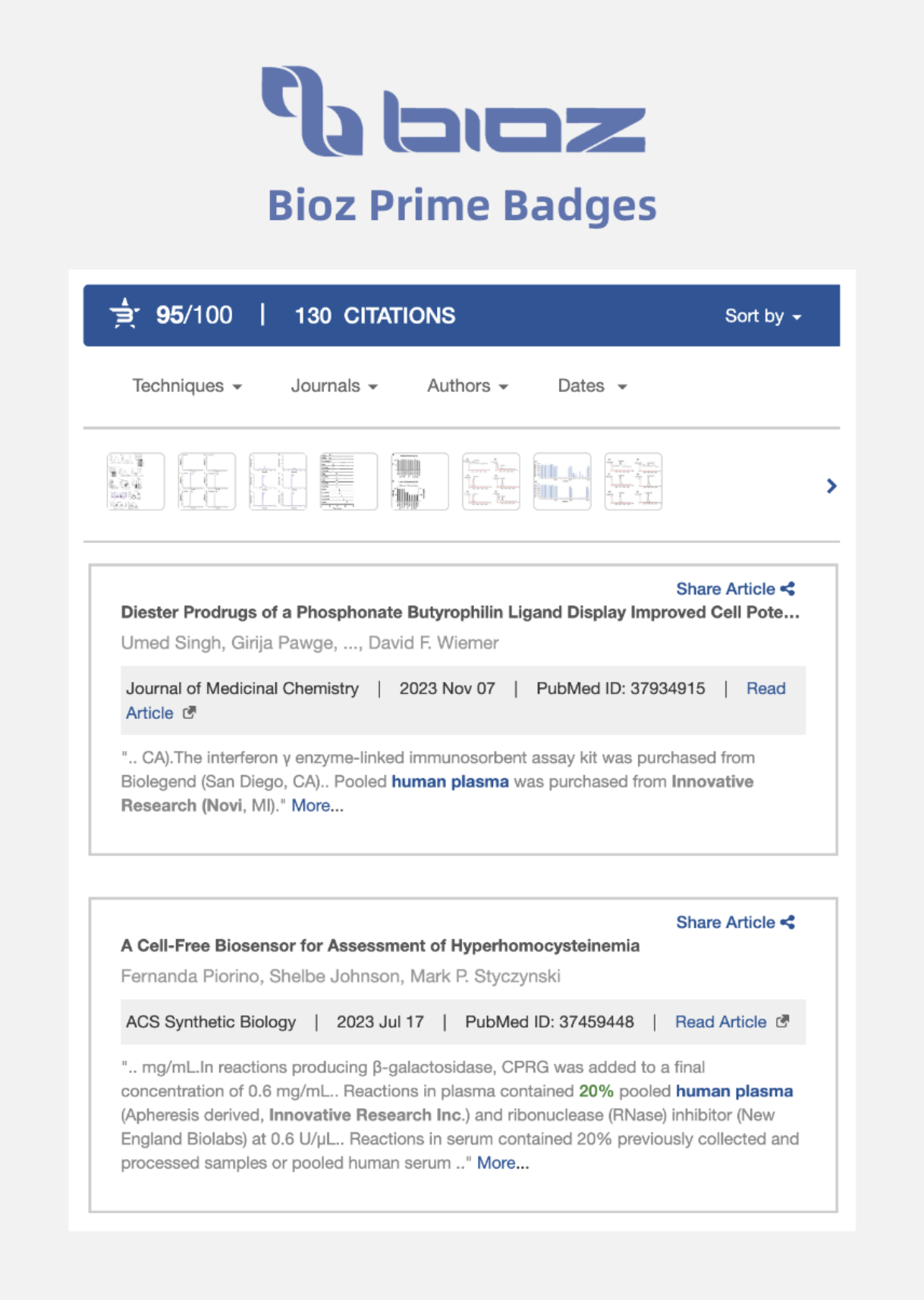This screenshot has width=924, height=1300.
Task: Expand the Journals filter
Action: coord(334,386)
